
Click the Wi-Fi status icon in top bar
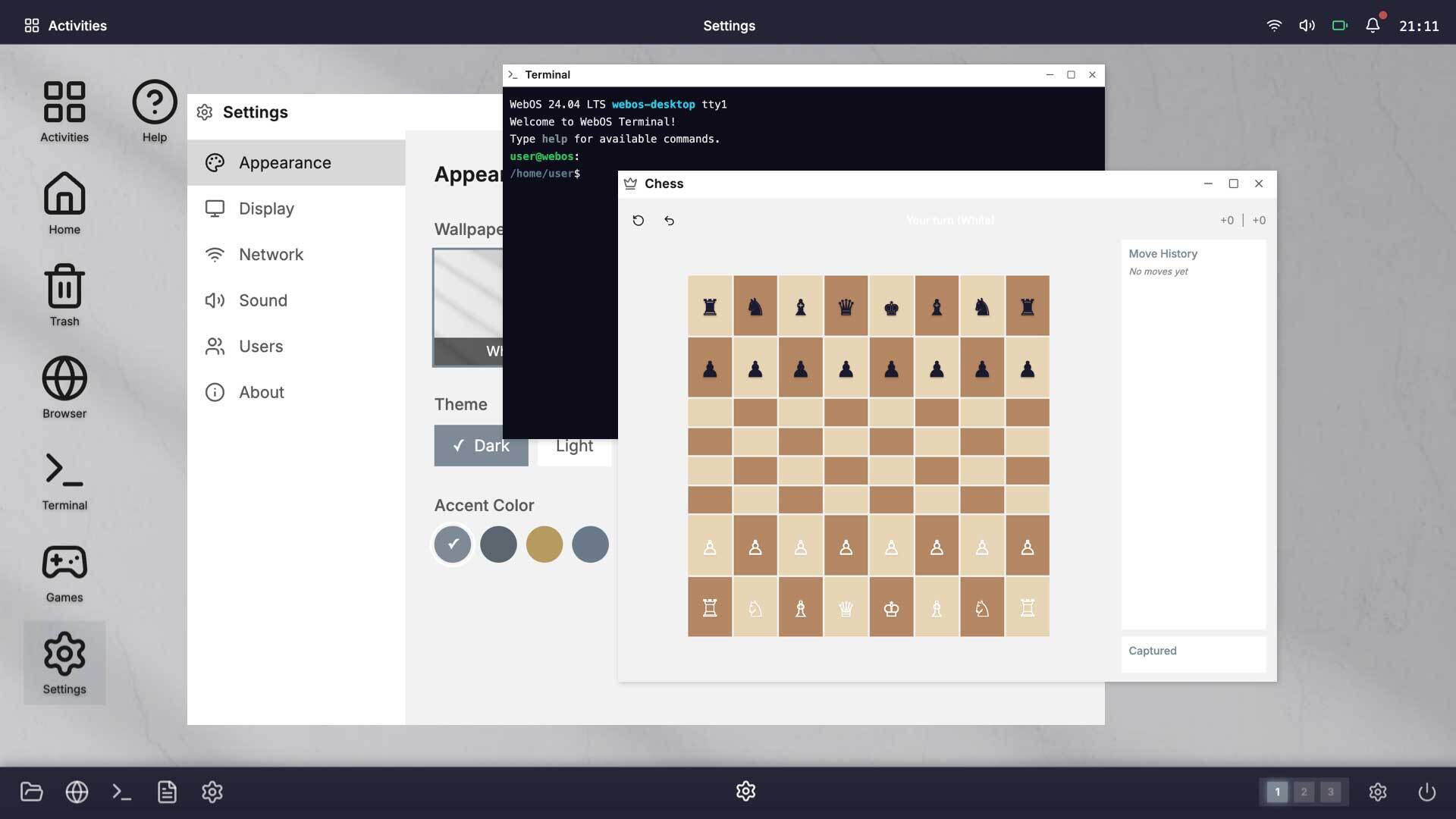[x=1274, y=25]
